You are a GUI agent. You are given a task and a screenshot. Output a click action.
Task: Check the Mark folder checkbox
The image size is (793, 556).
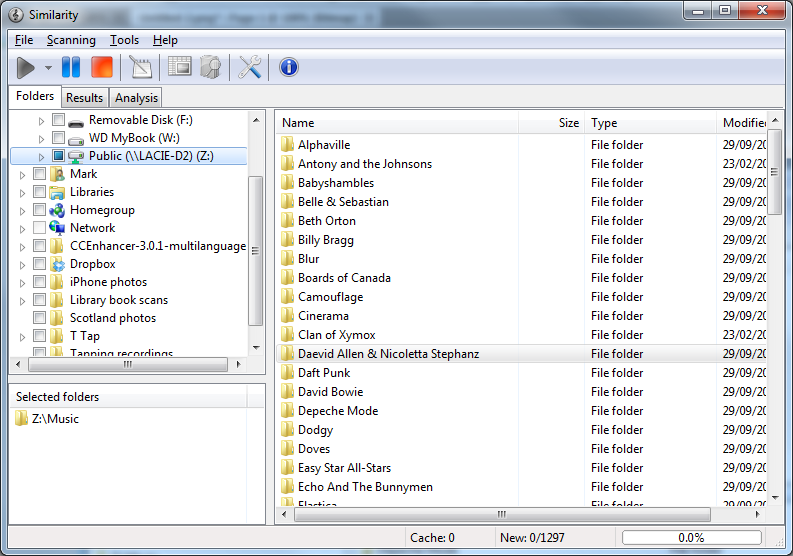(39, 174)
